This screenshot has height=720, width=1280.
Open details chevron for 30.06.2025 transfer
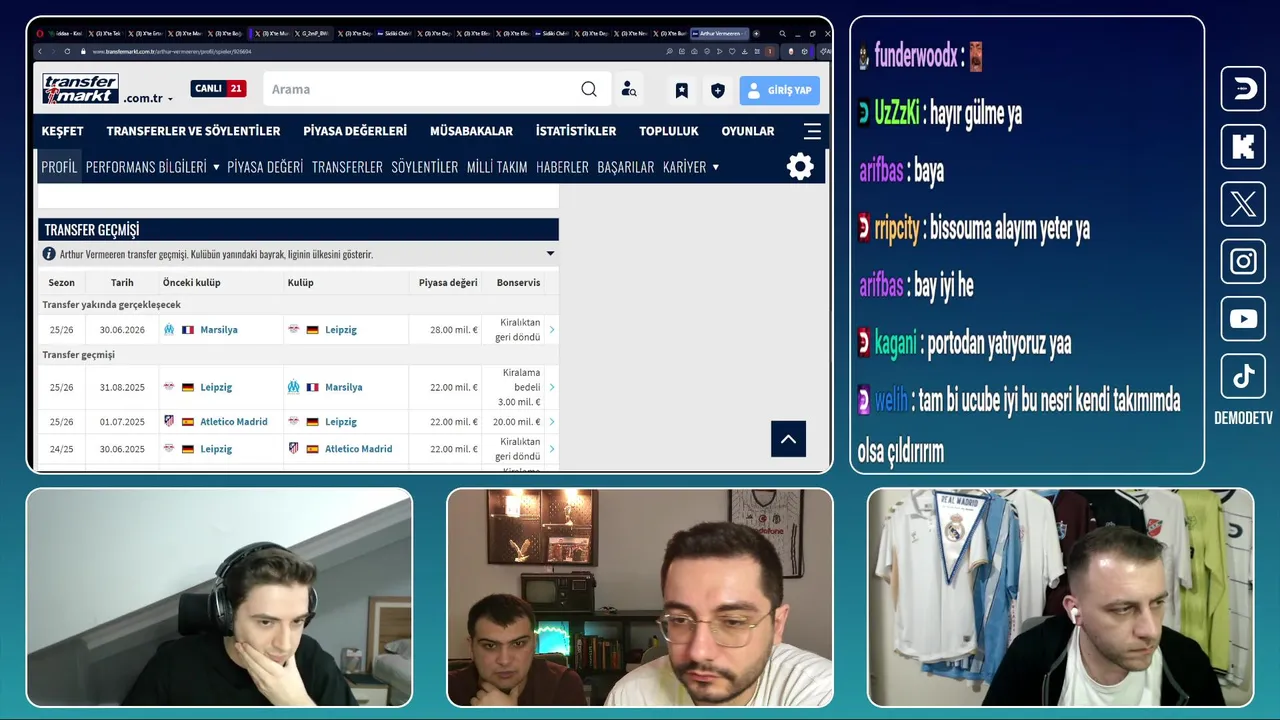[x=552, y=448]
